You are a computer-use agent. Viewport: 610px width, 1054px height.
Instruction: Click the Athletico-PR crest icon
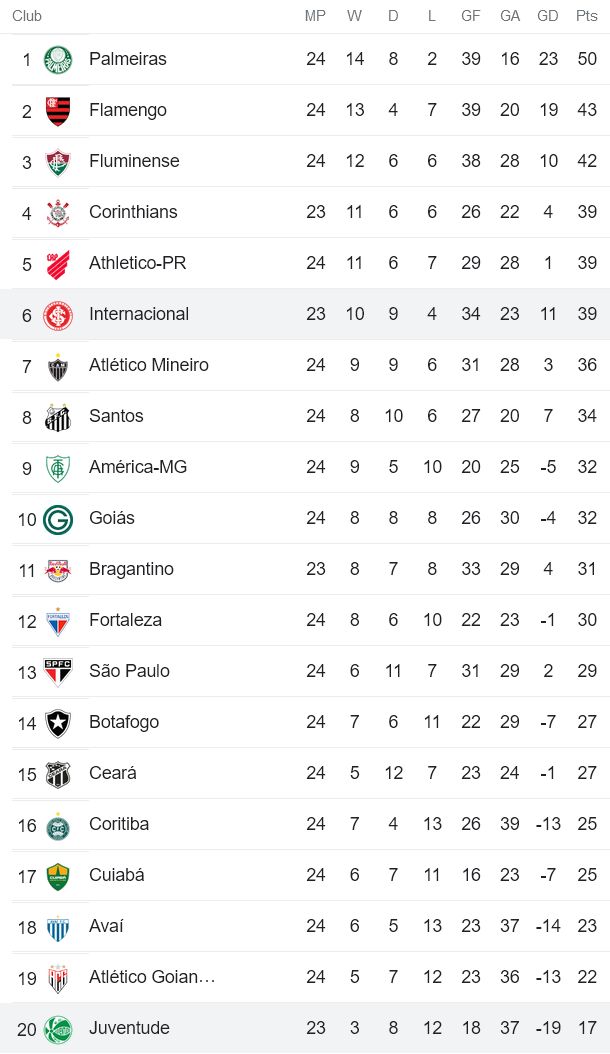[x=58, y=264]
